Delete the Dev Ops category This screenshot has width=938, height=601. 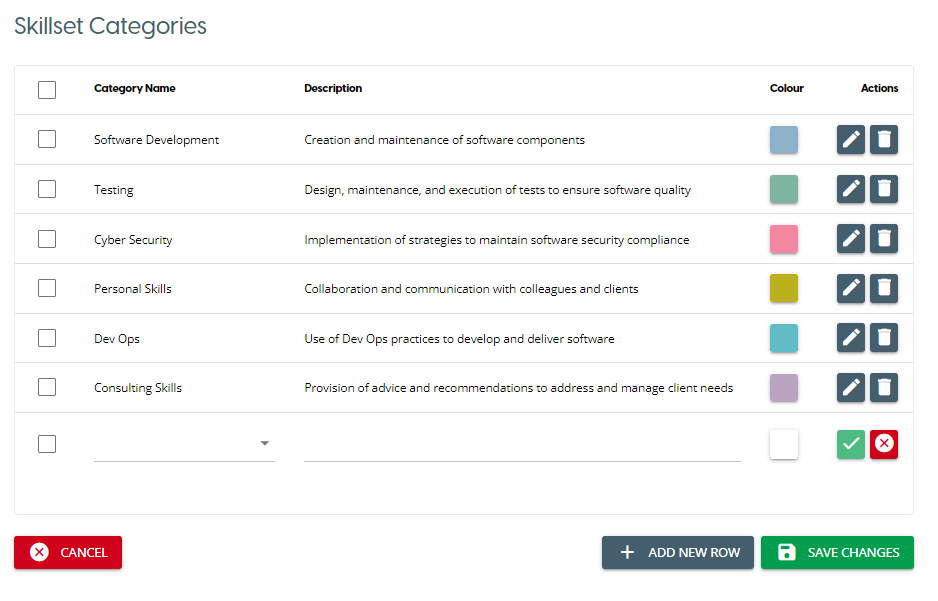(x=884, y=338)
